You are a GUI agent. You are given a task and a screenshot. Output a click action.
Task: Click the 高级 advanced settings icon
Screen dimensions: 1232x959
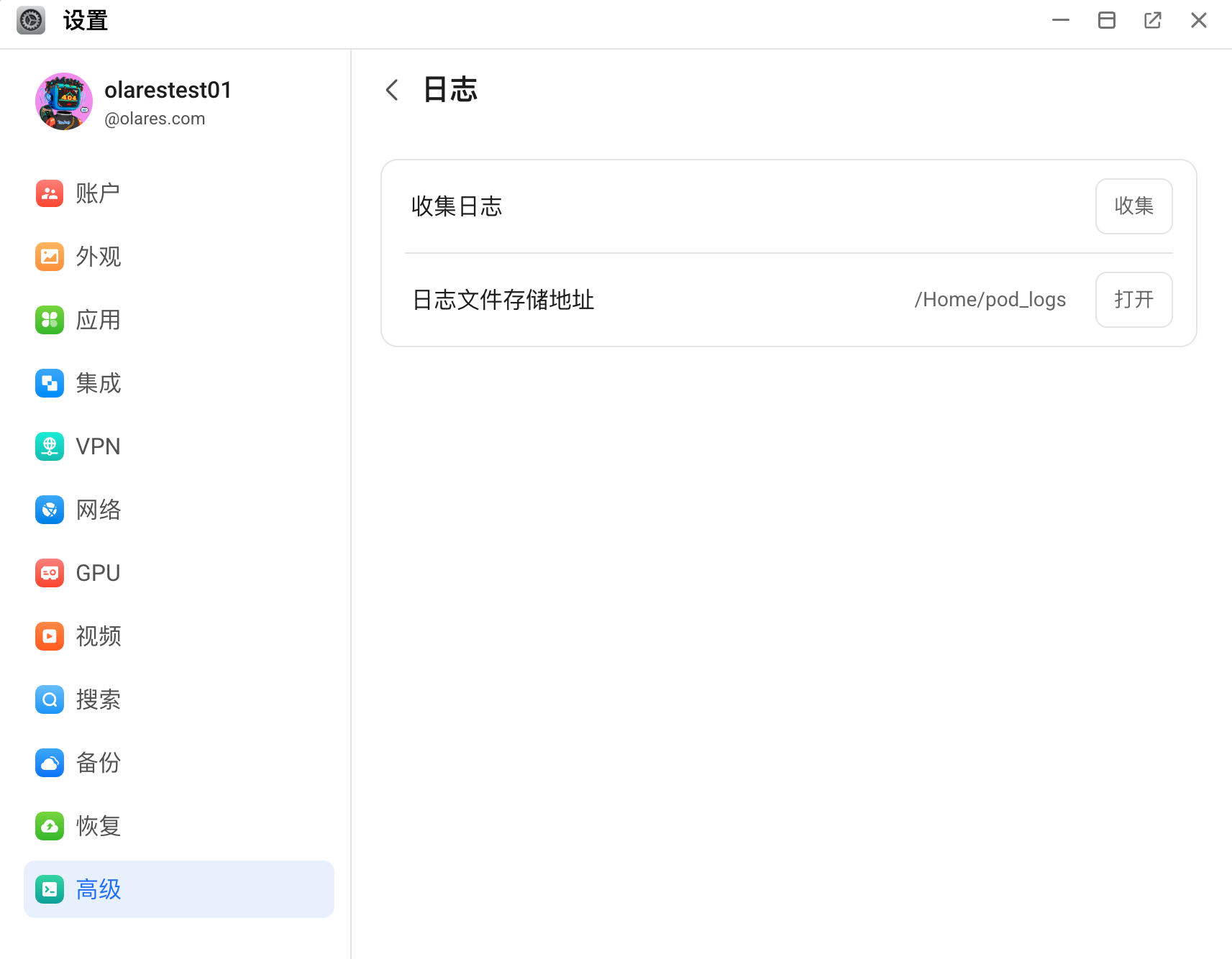49,889
